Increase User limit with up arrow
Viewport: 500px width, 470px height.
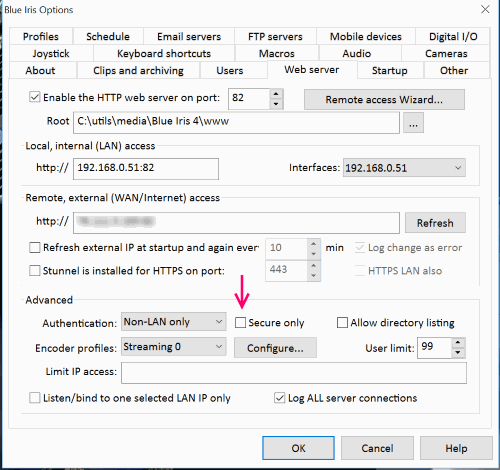point(458,343)
